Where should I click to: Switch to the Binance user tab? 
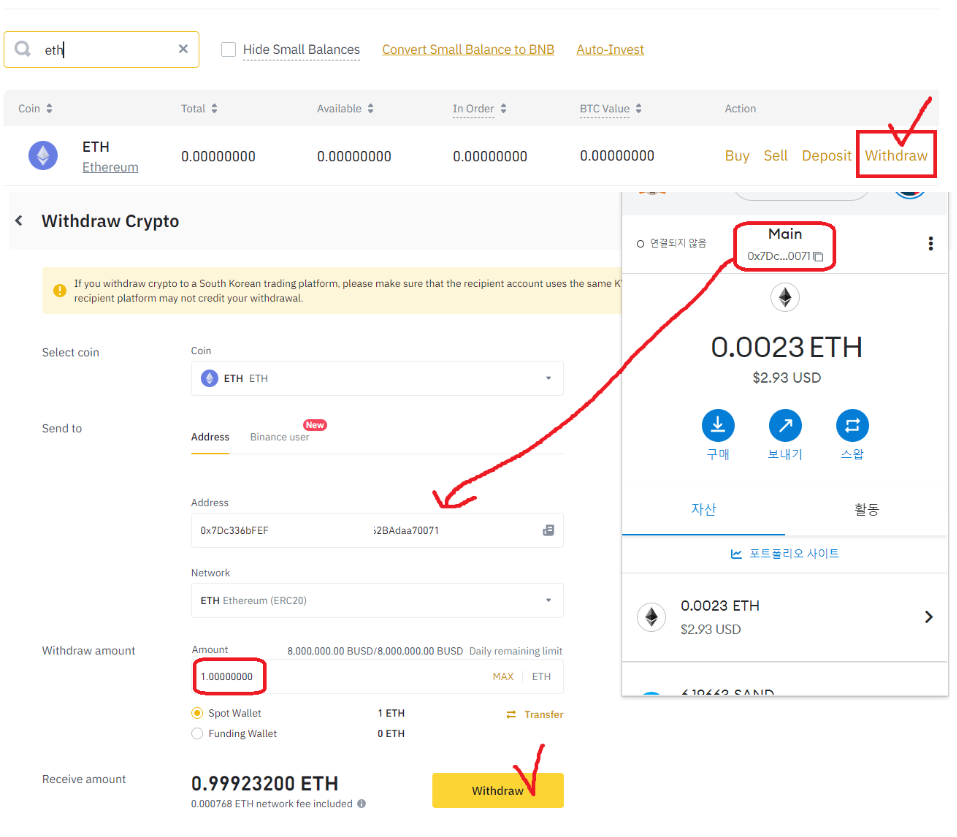pyautogui.click(x=280, y=437)
